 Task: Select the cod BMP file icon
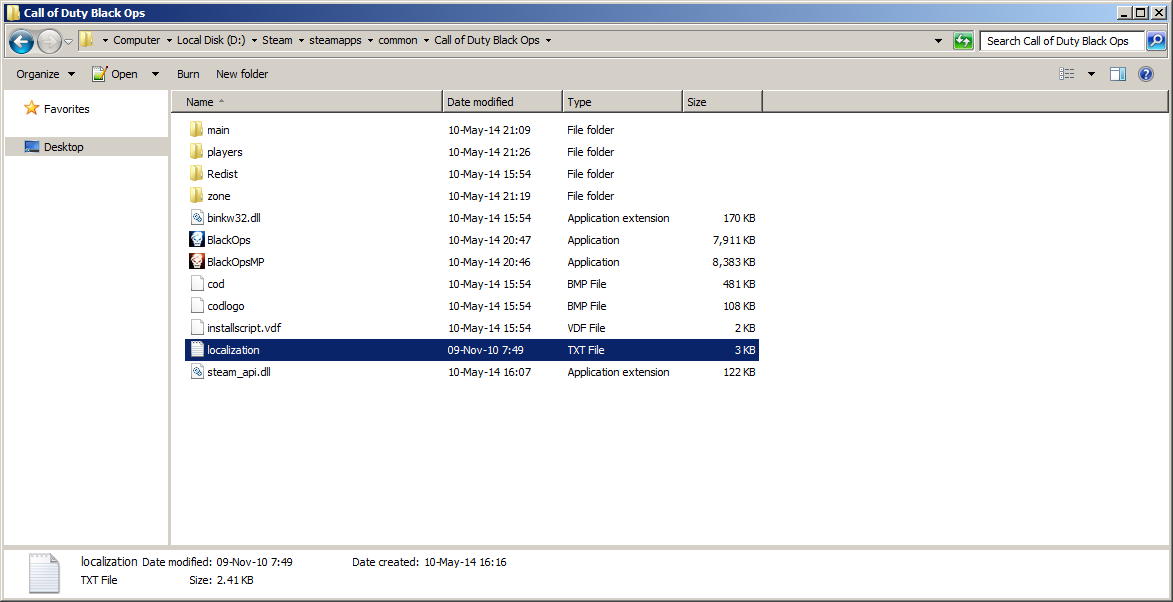click(196, 284)
